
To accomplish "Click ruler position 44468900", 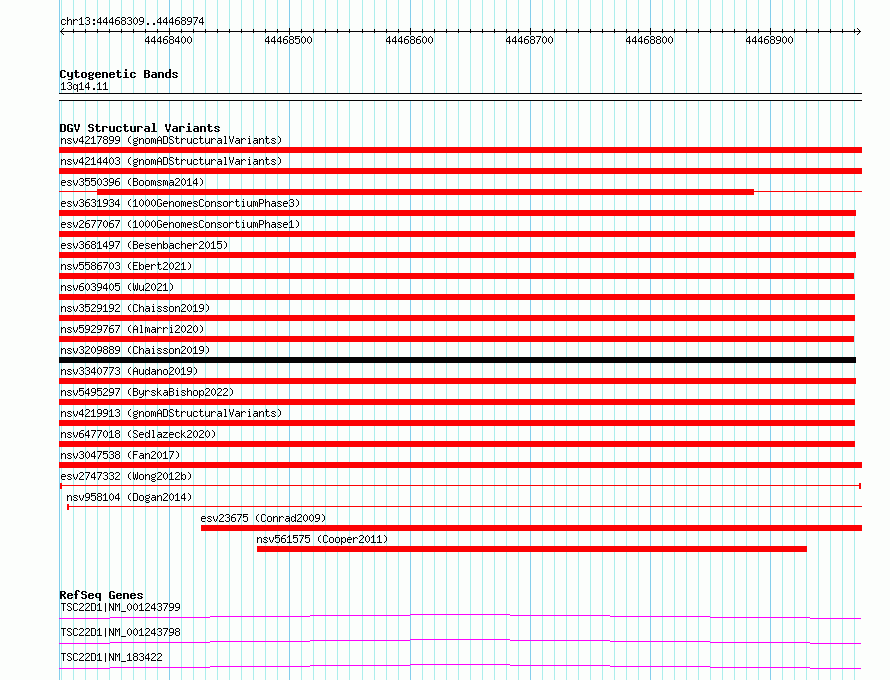I will pos(769,40).
